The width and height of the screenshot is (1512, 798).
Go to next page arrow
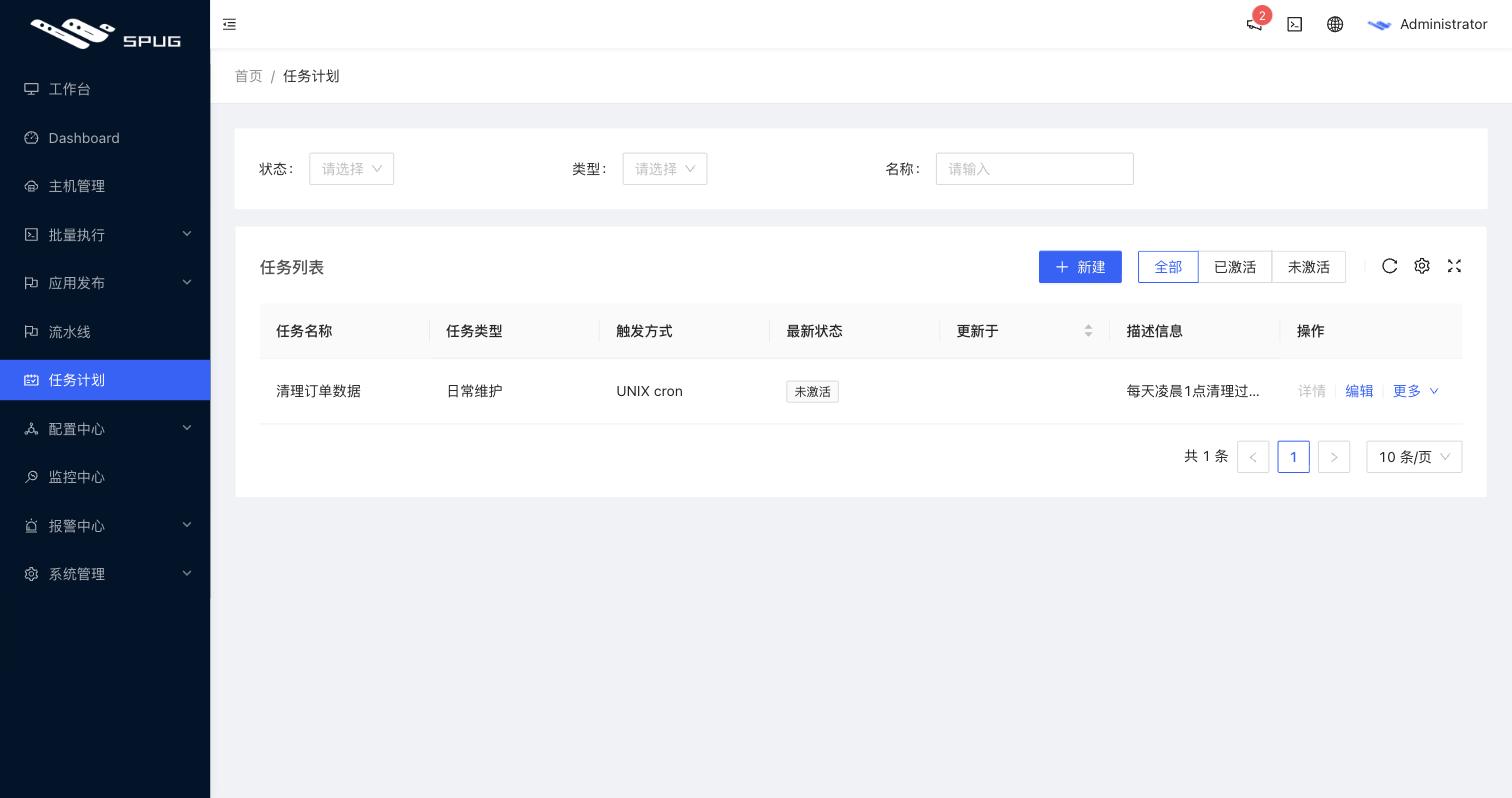[x=1334, y=457]
